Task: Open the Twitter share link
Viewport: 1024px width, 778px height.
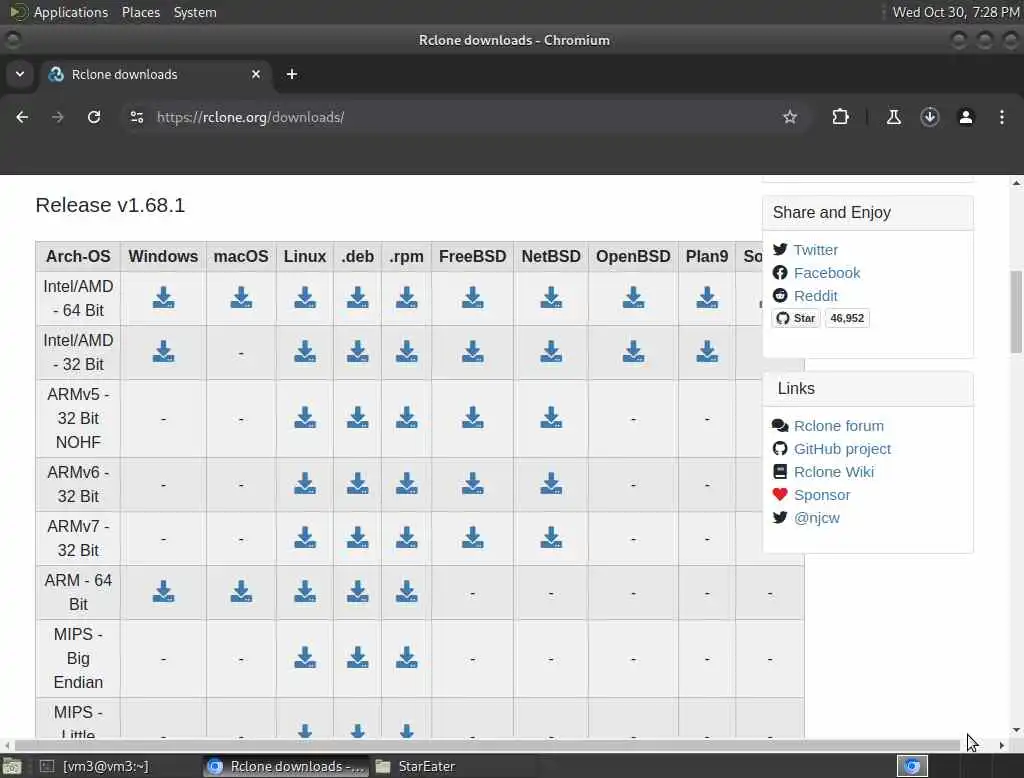Action: coord(816,250)
